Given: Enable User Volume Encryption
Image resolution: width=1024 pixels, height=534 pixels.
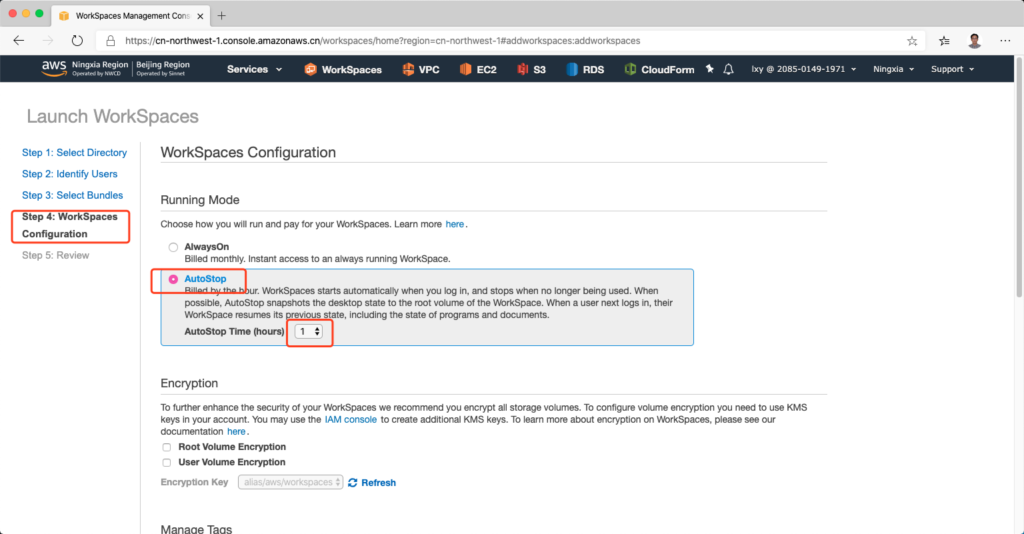Looking at the screenshot, I should [x=166, y=462].
